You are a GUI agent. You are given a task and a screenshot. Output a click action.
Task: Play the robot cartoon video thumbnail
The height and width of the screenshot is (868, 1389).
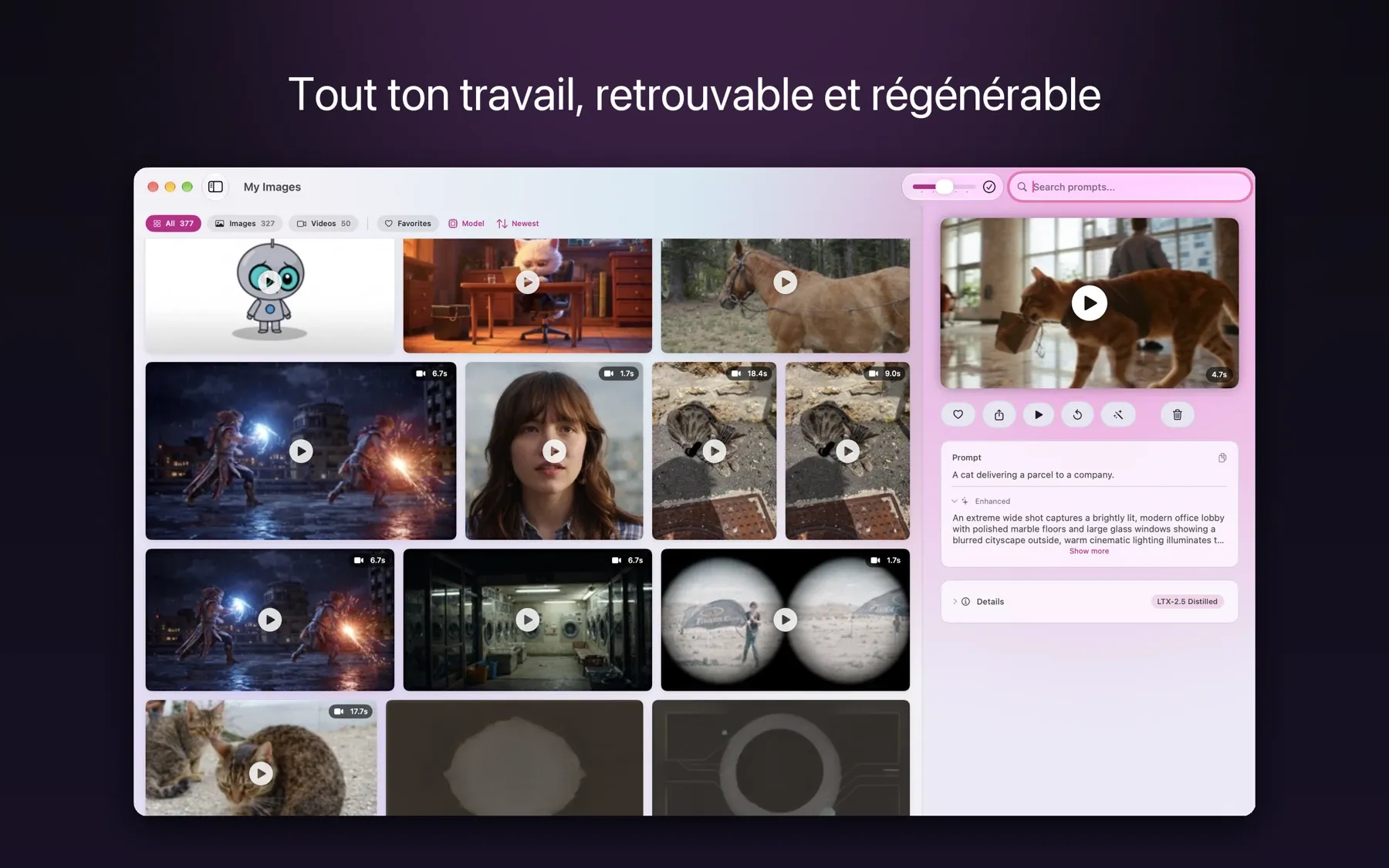(x=269, y=282)
